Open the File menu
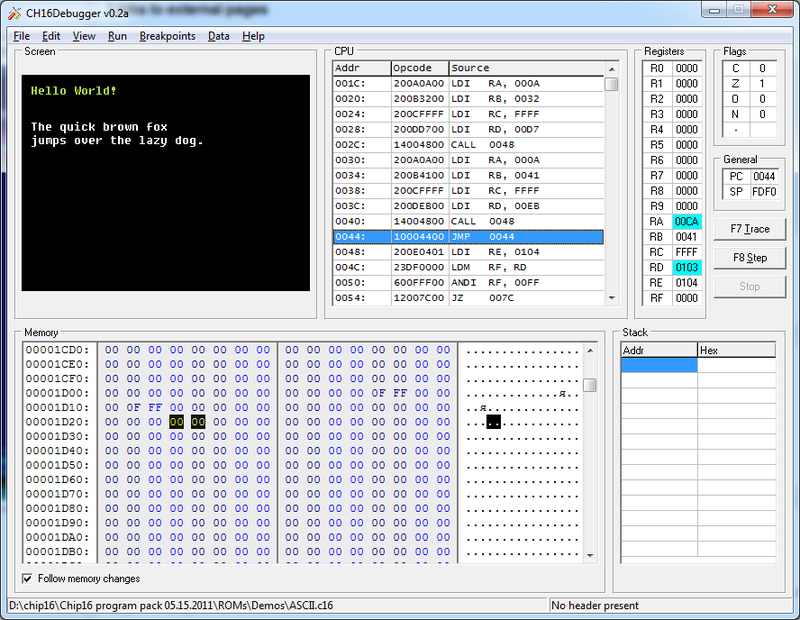This screenshot has height=620, width=800. coord(21,36)
